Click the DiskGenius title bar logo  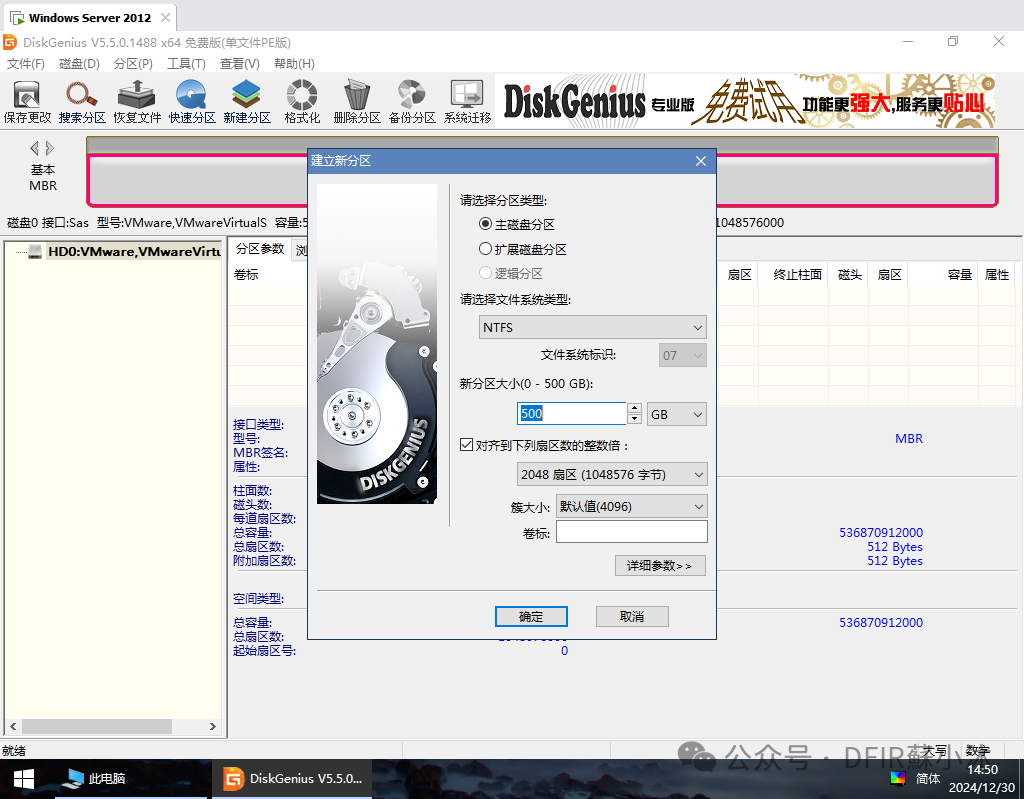(10, 42)
